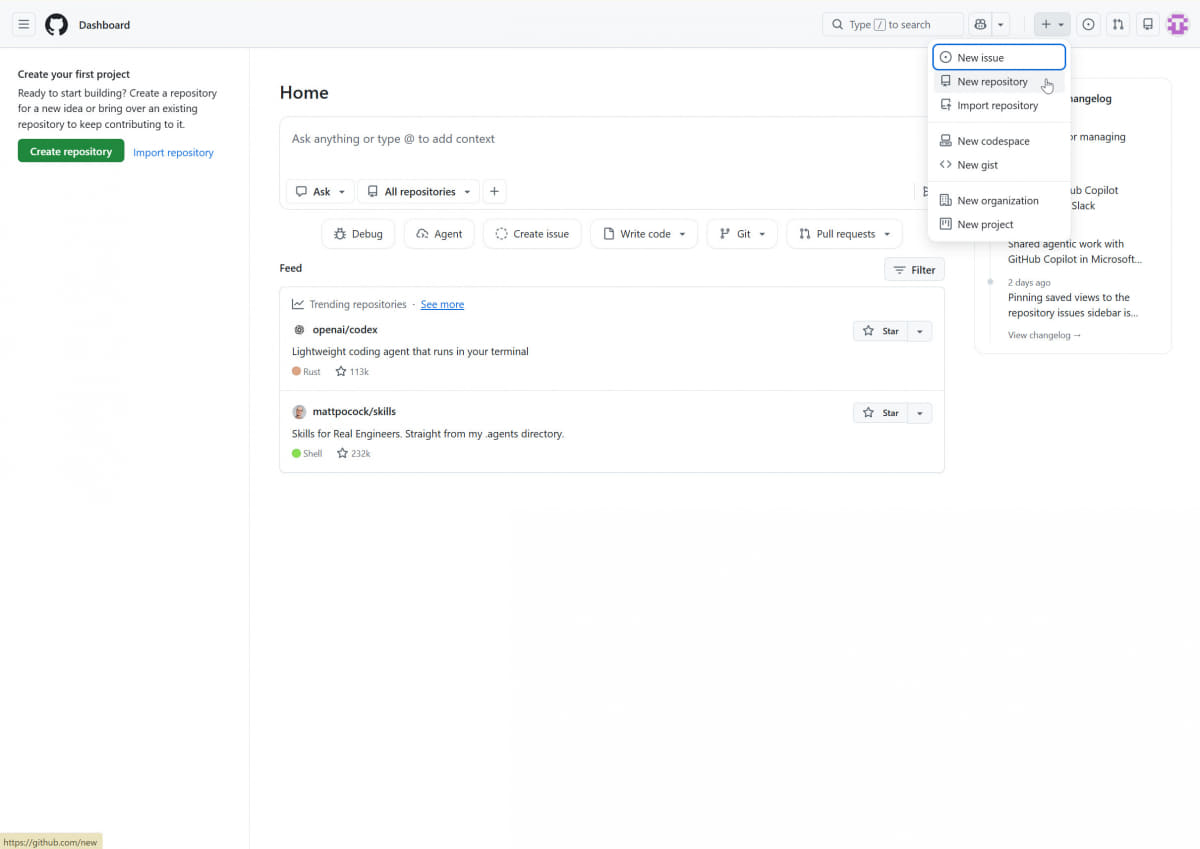Open the mattpocock/skills repository link
Viewport: 1200px width, 849px height.
pos(354,412)
